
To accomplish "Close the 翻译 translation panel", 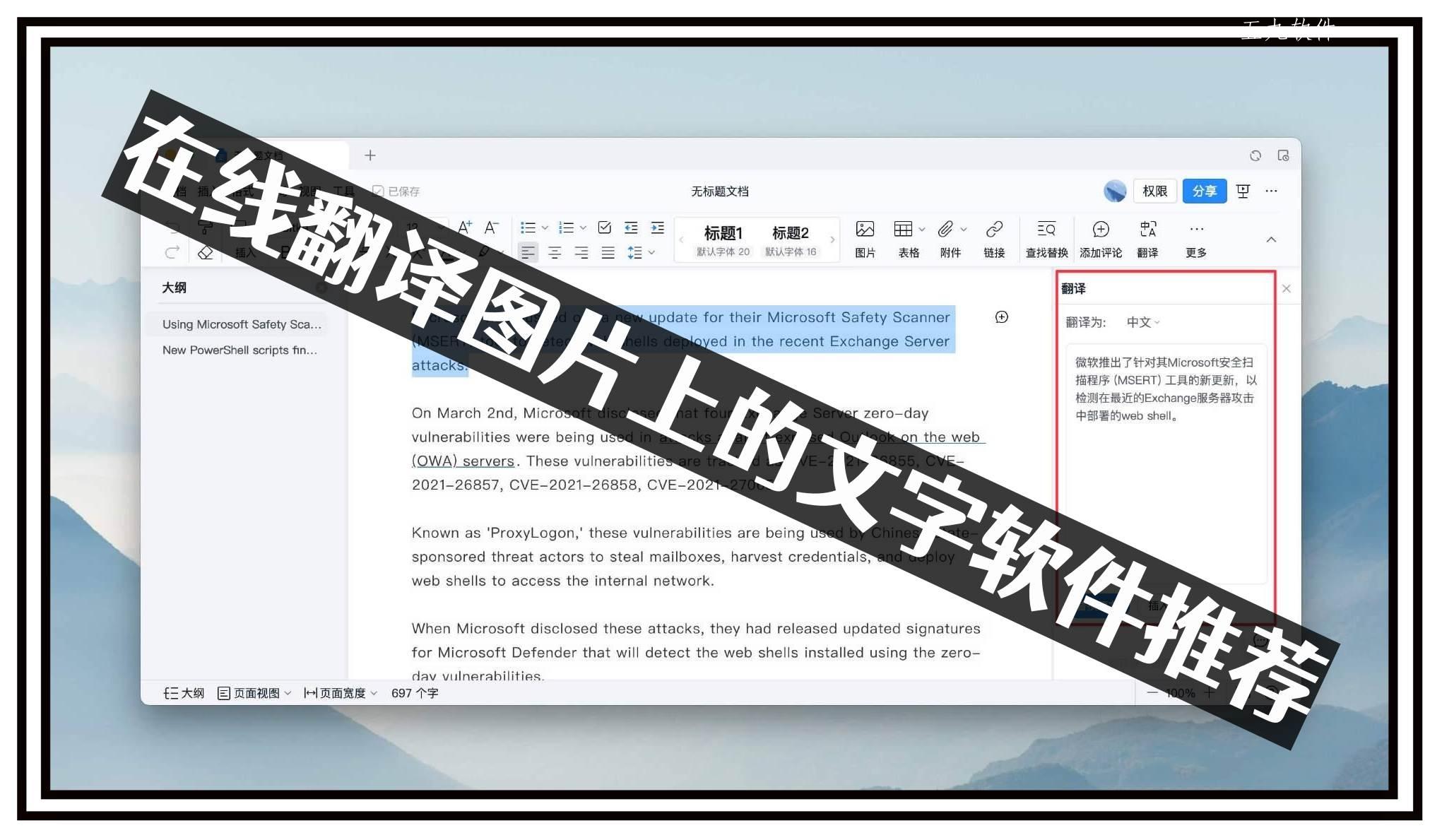I will [1287, 288].
